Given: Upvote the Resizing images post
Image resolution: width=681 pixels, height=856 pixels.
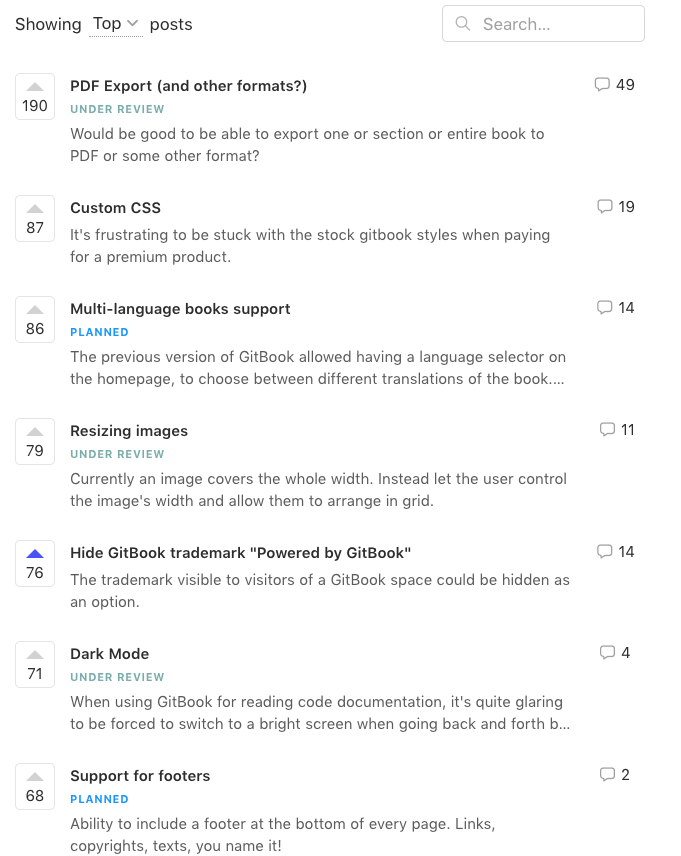Looking at the screenshot, I should (x=35, y=442).
